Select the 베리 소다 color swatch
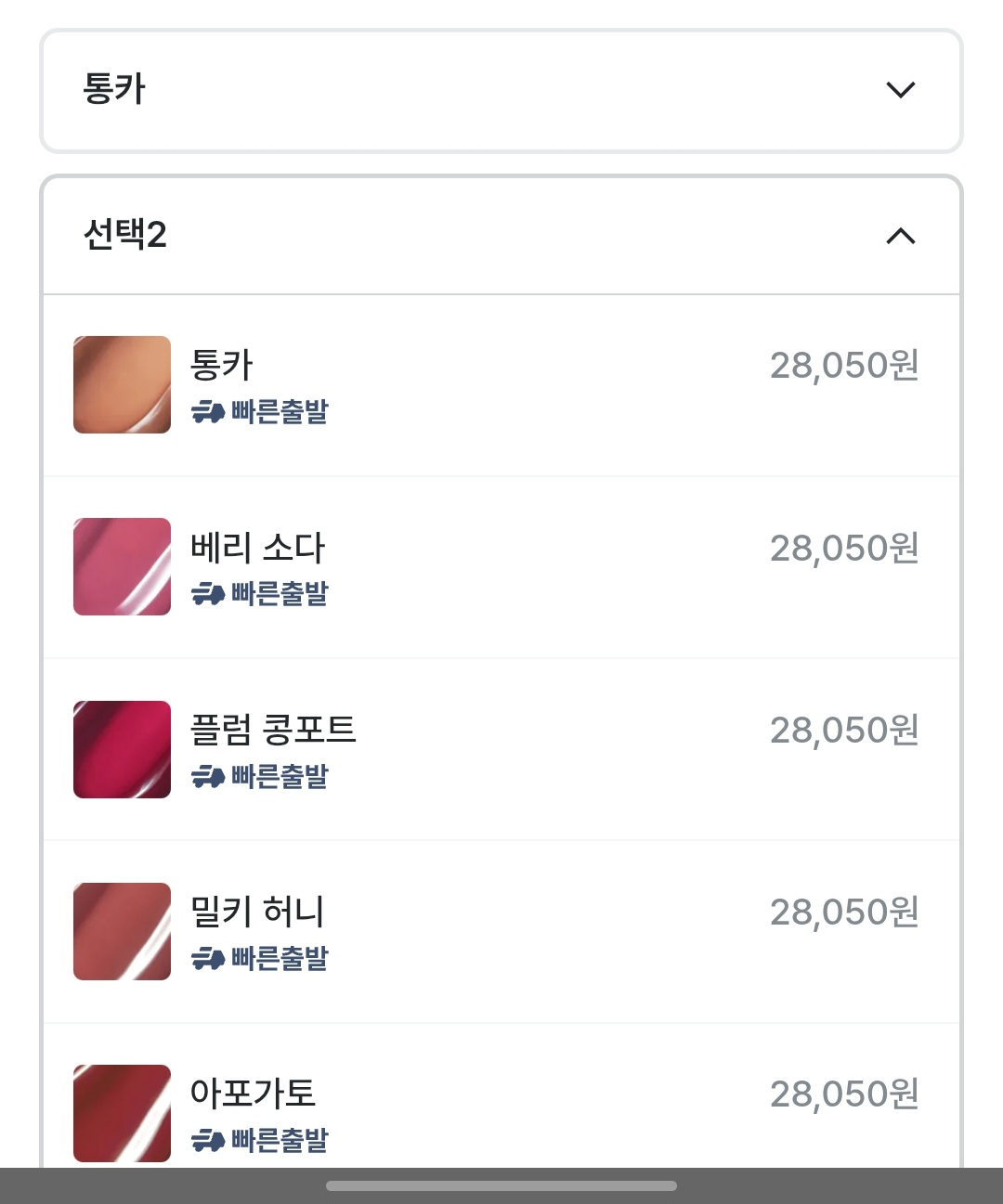1003x1204 pixels. pyautogui.click(x=122, y=566)
